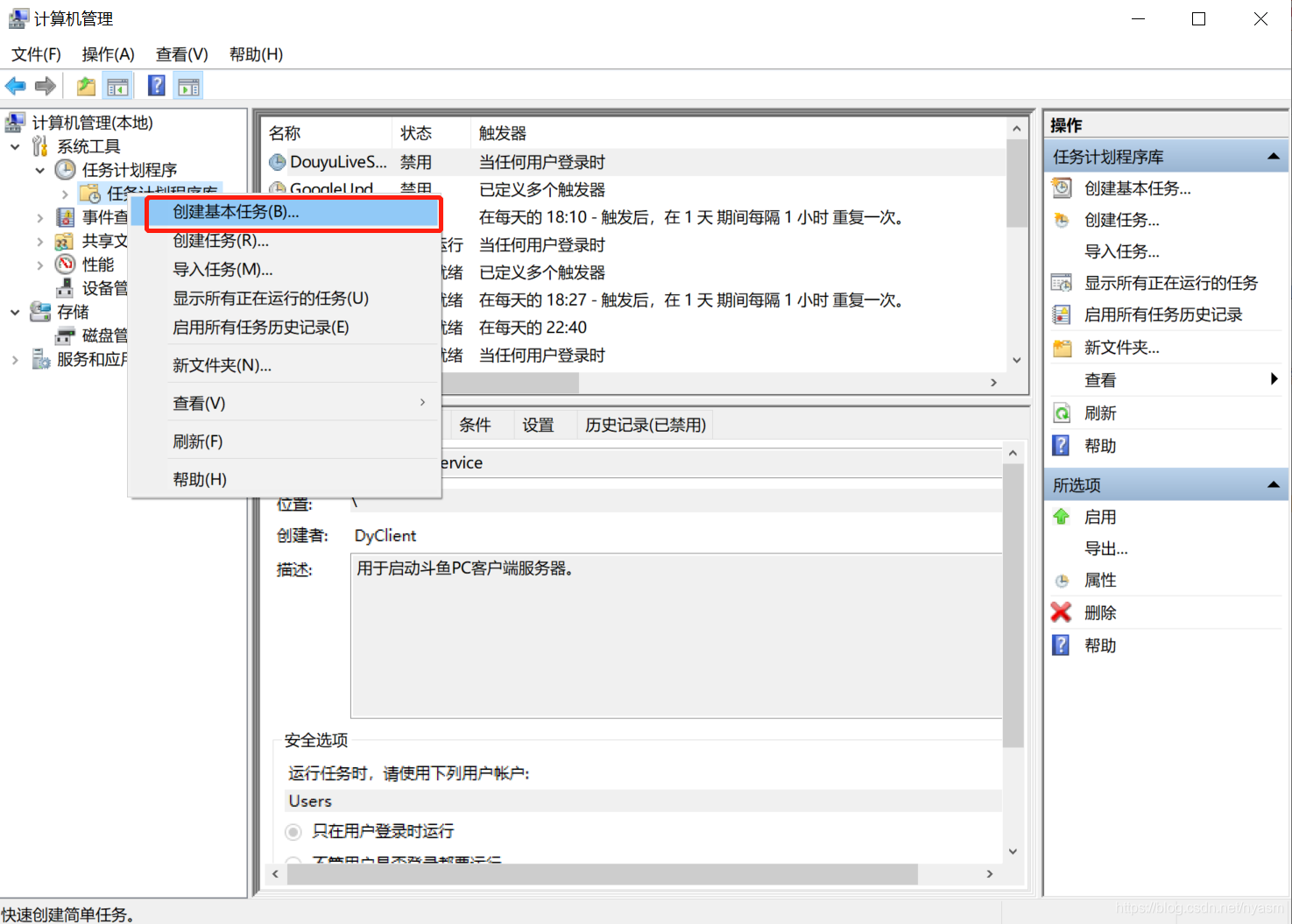Open help via the blue question toolbar icon
This screenshot has width=1292, height=924.
[157, 86]
